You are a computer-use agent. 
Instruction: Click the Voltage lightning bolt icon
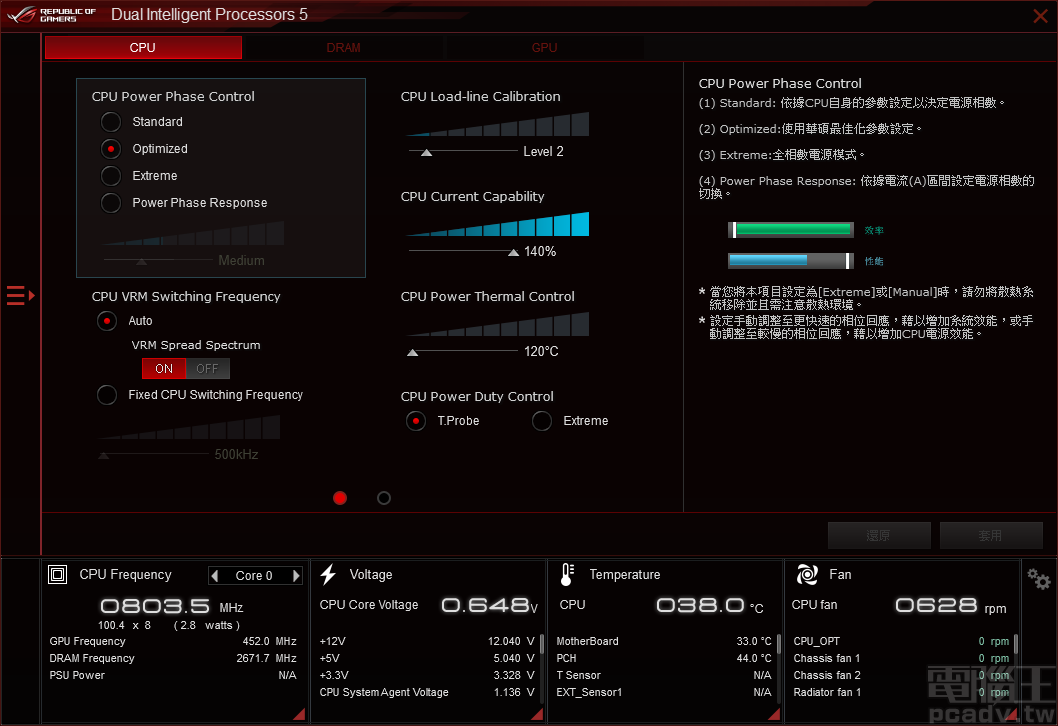[x=328, y=574]
